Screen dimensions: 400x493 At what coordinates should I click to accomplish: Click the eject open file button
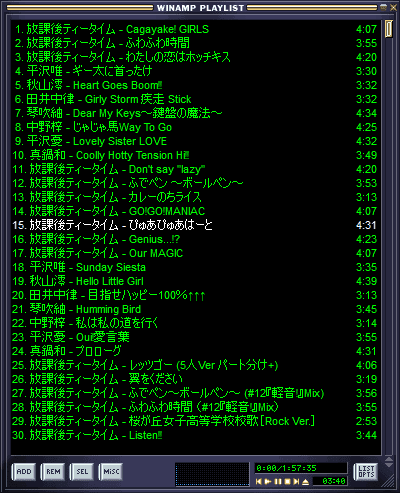coord(306,481)
